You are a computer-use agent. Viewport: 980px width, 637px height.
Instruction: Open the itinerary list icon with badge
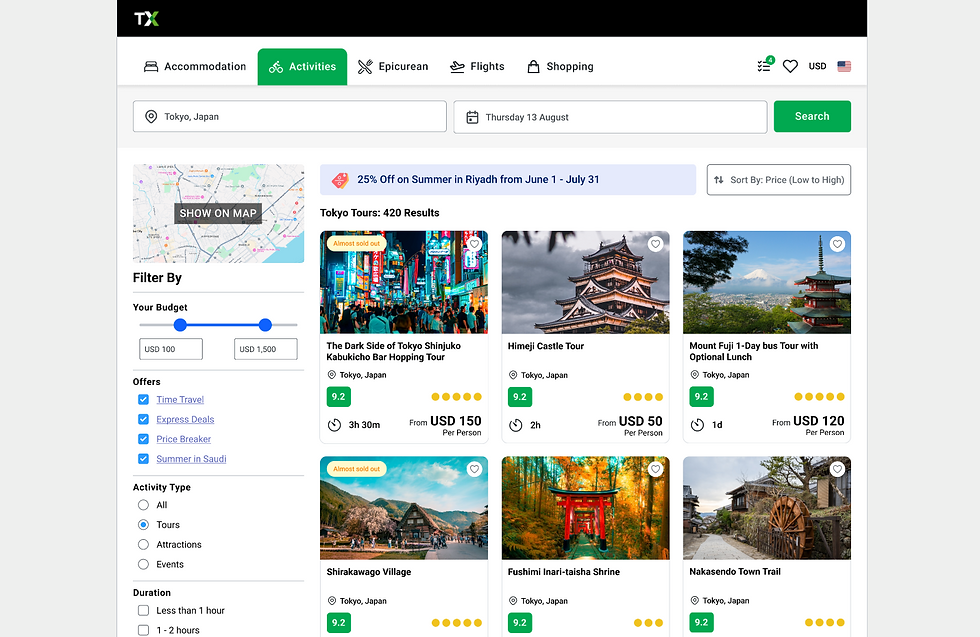click(x=765, y=65)
